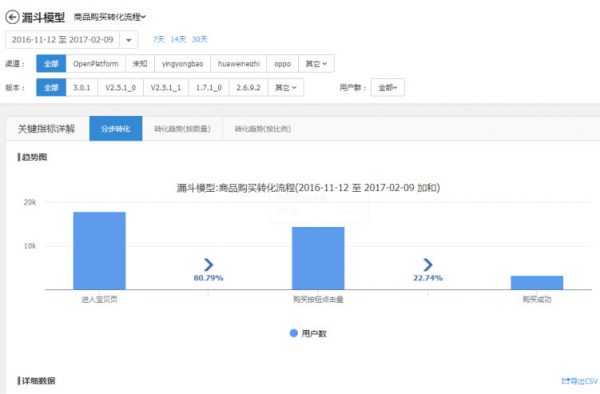Image resolution: width=600 pixels, height=394 pixels.
Task: Click the 关键指标详解 label
Action: click(x=46, y=129)
